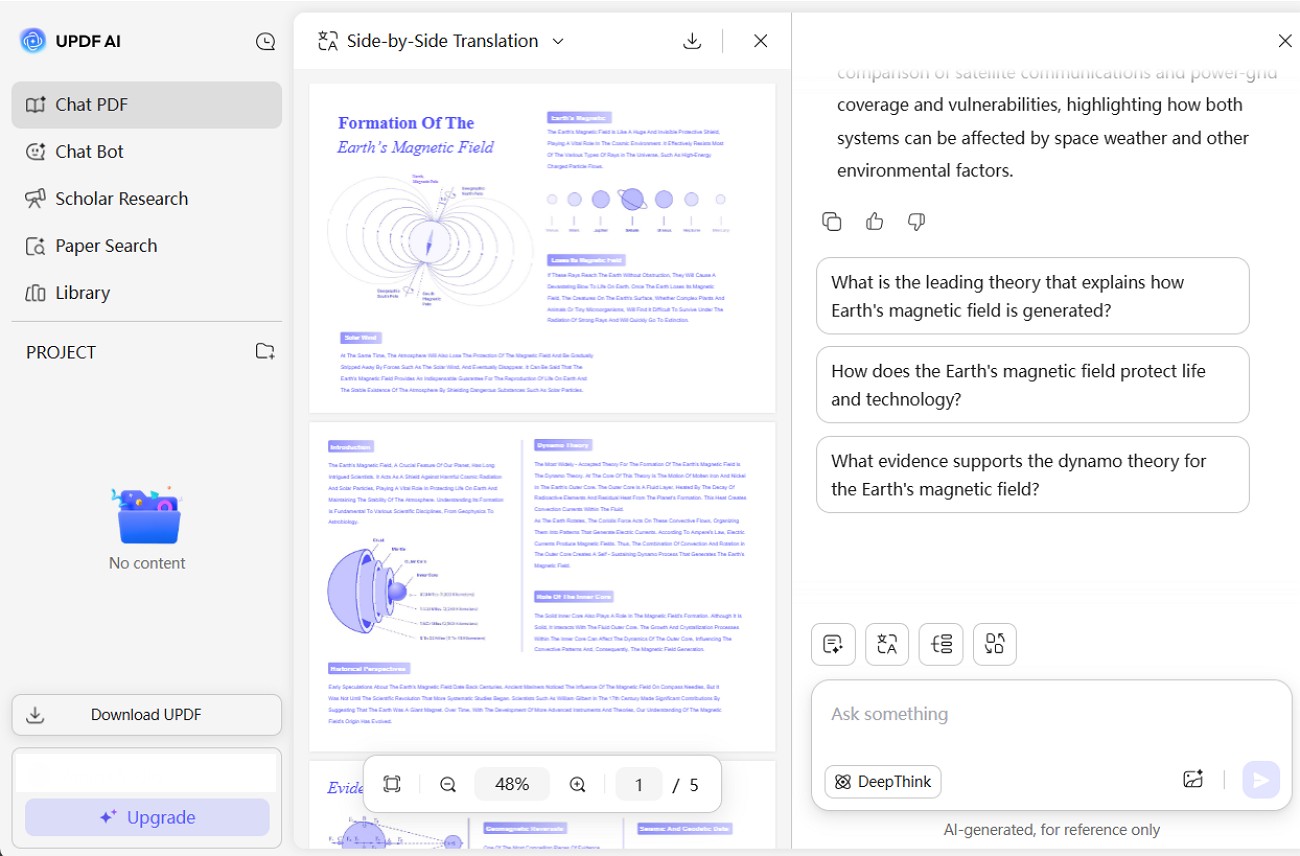
Task: Click the chat history clock icon
Action: point(265,41)
